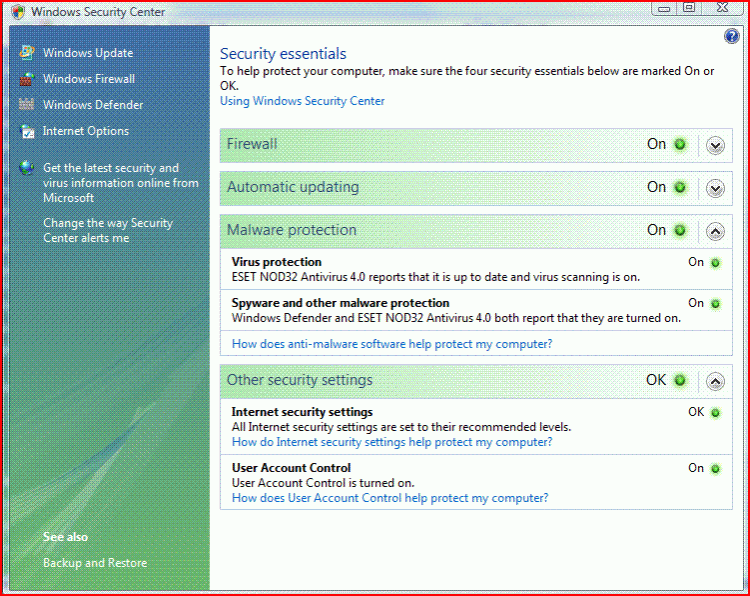Click the Internet Options icon
The image size is (750, 596).
pyautogui.click(x=27, y=131)
